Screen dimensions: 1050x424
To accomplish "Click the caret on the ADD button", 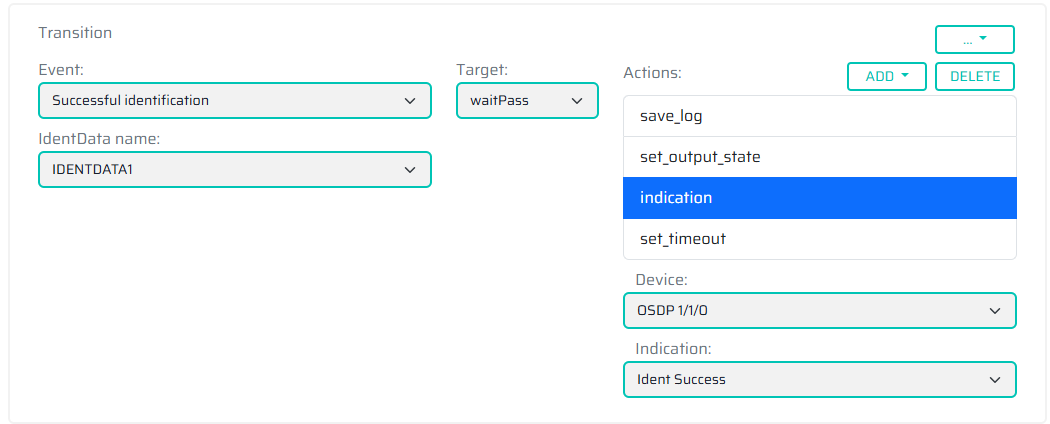I will point(905,76).
